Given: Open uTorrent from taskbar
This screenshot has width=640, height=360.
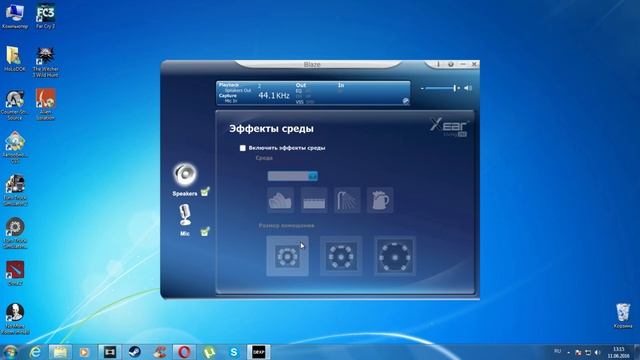Looking at the screenshot, I should click(x=209, y=352).
